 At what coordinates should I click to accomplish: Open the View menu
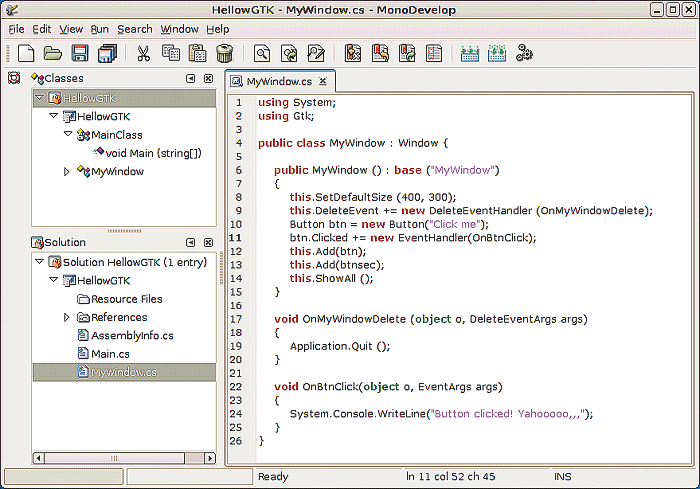[x=71, y=29]
